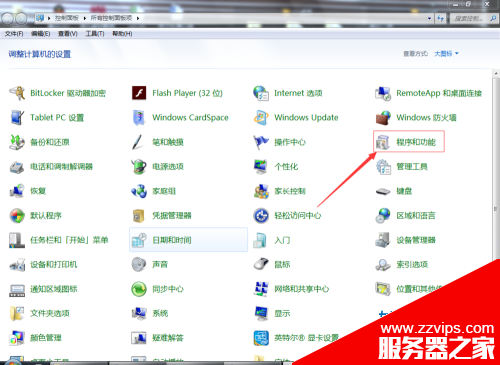The image size is (500, 365).
Task: Open BitLocker 驱动器加密 icon
Action: [x=17, y=93]
